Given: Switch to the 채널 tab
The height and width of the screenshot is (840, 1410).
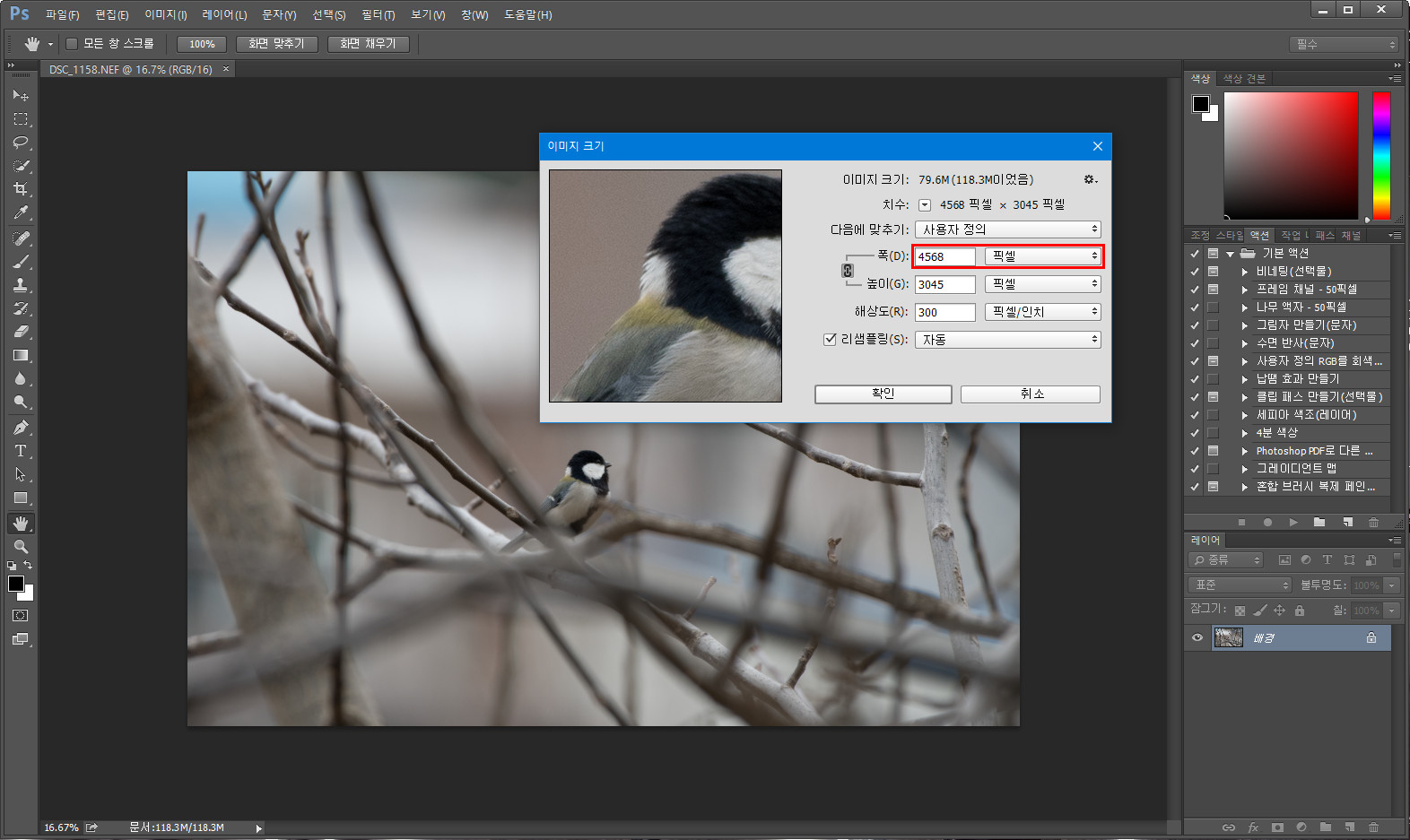Looking at the screenshot, I should coord(1351,235).
